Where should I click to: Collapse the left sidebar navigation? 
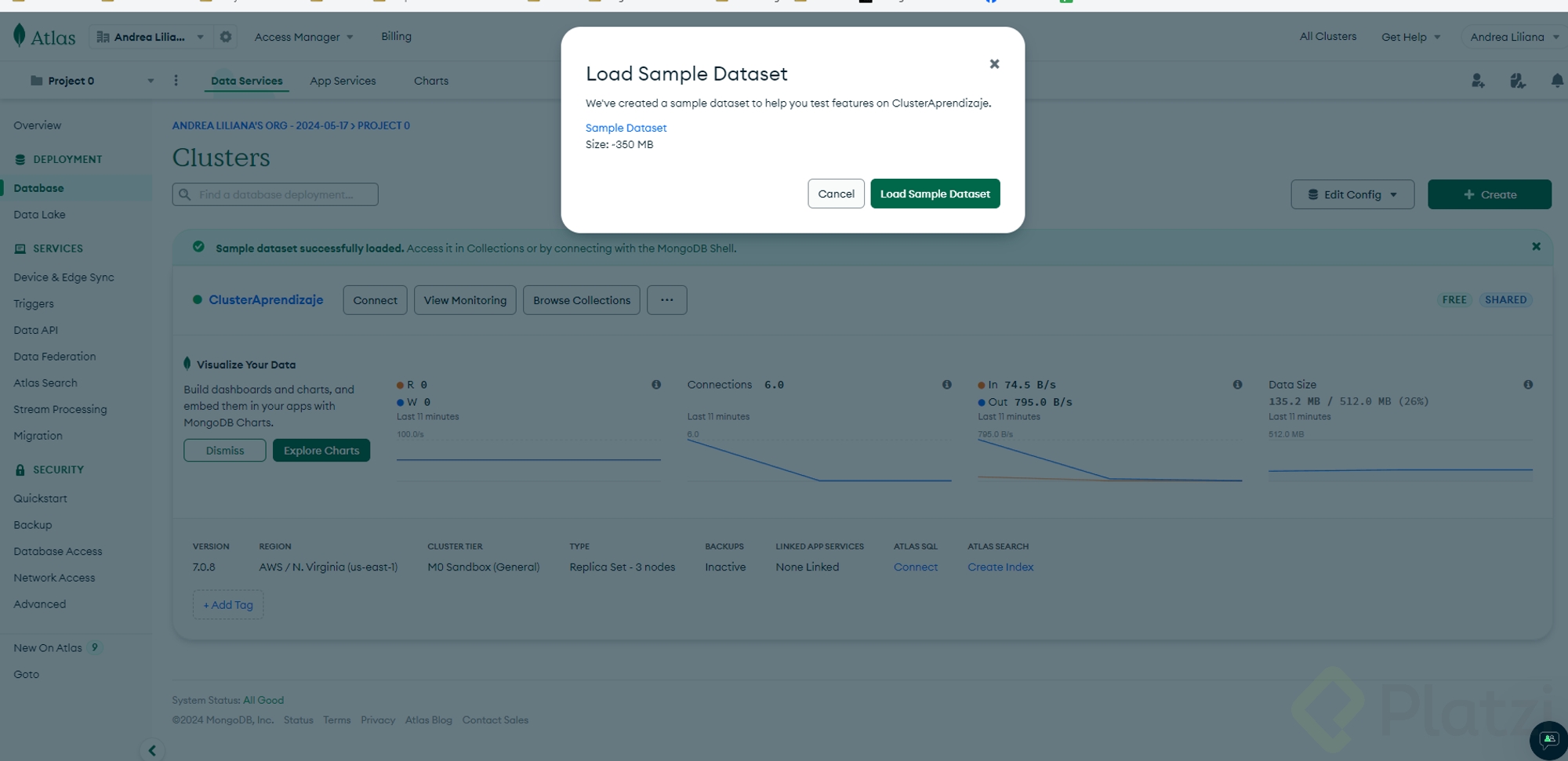(152, 750)
